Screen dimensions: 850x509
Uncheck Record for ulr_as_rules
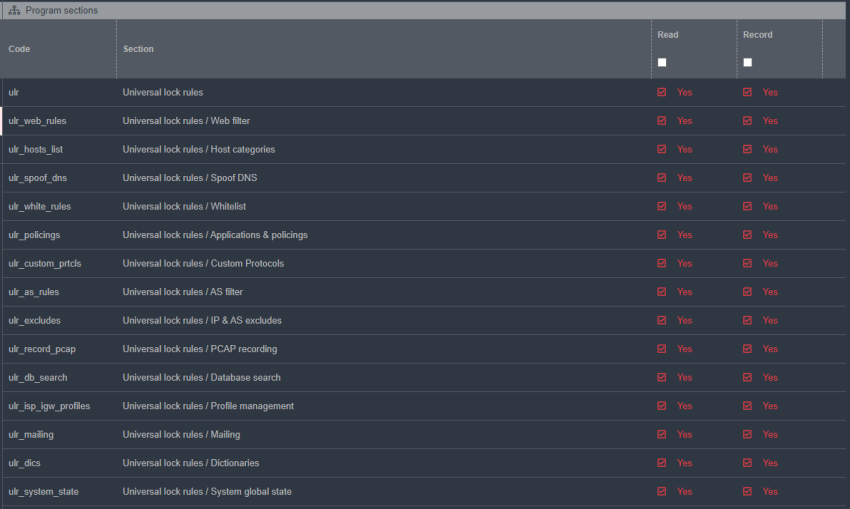(748, 292)
